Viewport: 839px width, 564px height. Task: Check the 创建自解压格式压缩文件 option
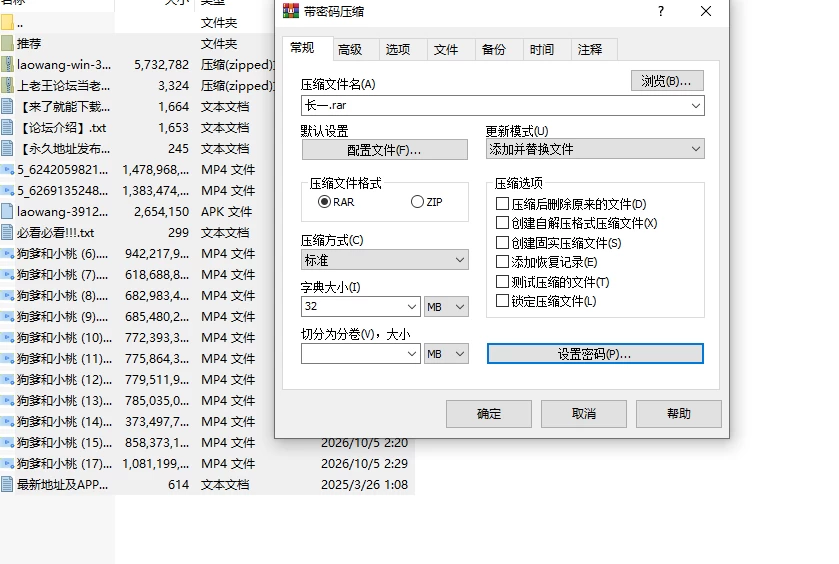[502, 223]
